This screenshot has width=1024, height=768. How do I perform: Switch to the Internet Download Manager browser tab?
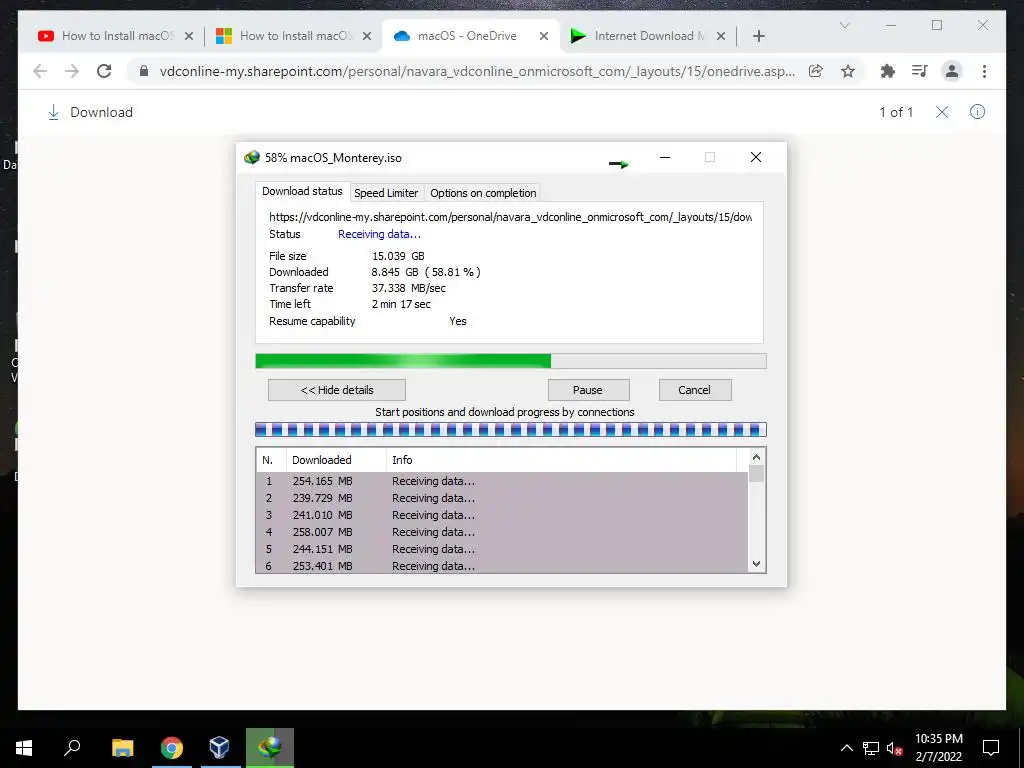(x=649, y=36)
